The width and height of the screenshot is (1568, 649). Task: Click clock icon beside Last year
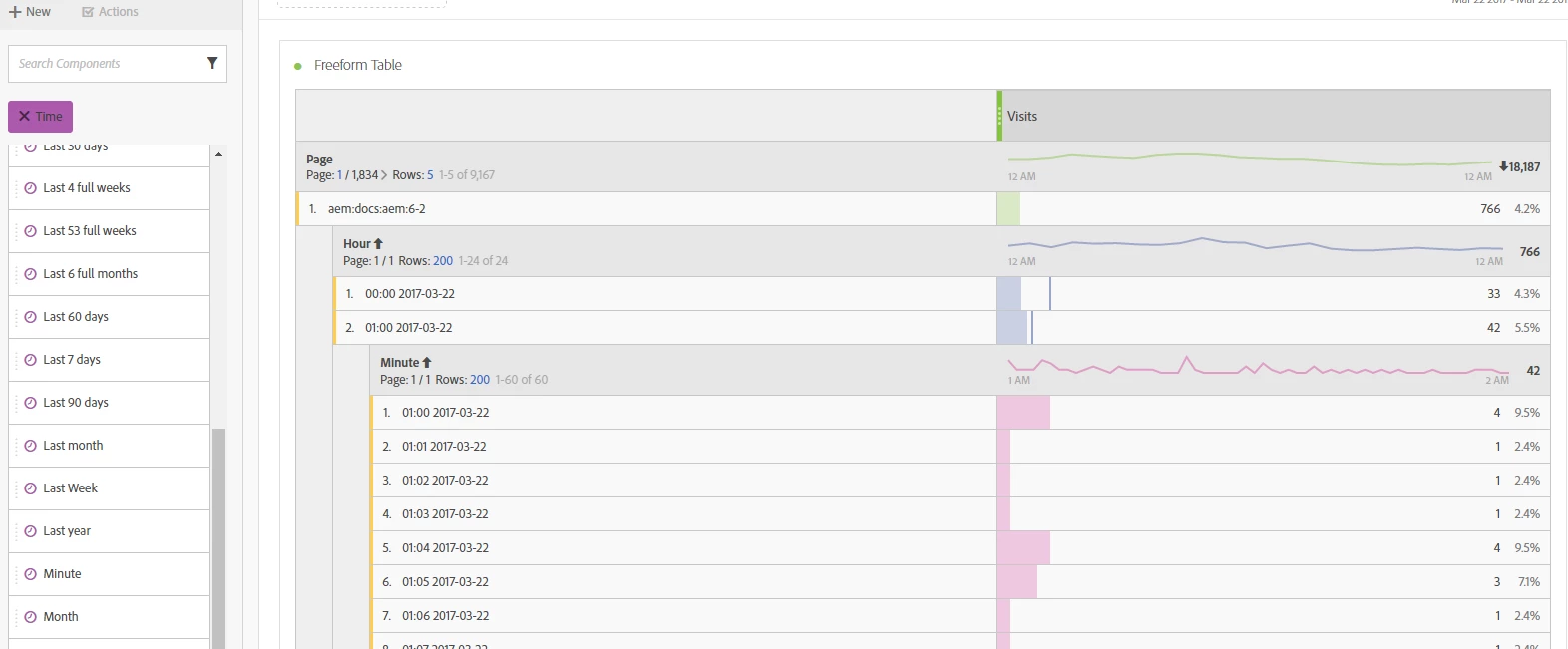30,531
